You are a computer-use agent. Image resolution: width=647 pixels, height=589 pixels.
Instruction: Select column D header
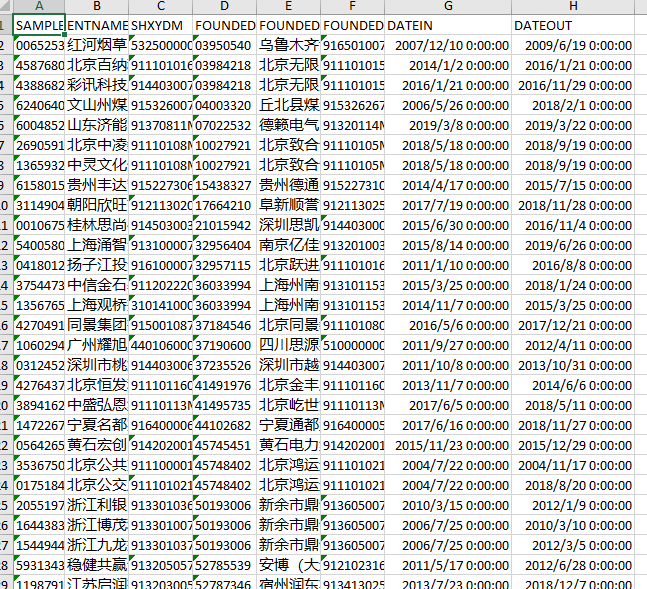pos(224,6)
